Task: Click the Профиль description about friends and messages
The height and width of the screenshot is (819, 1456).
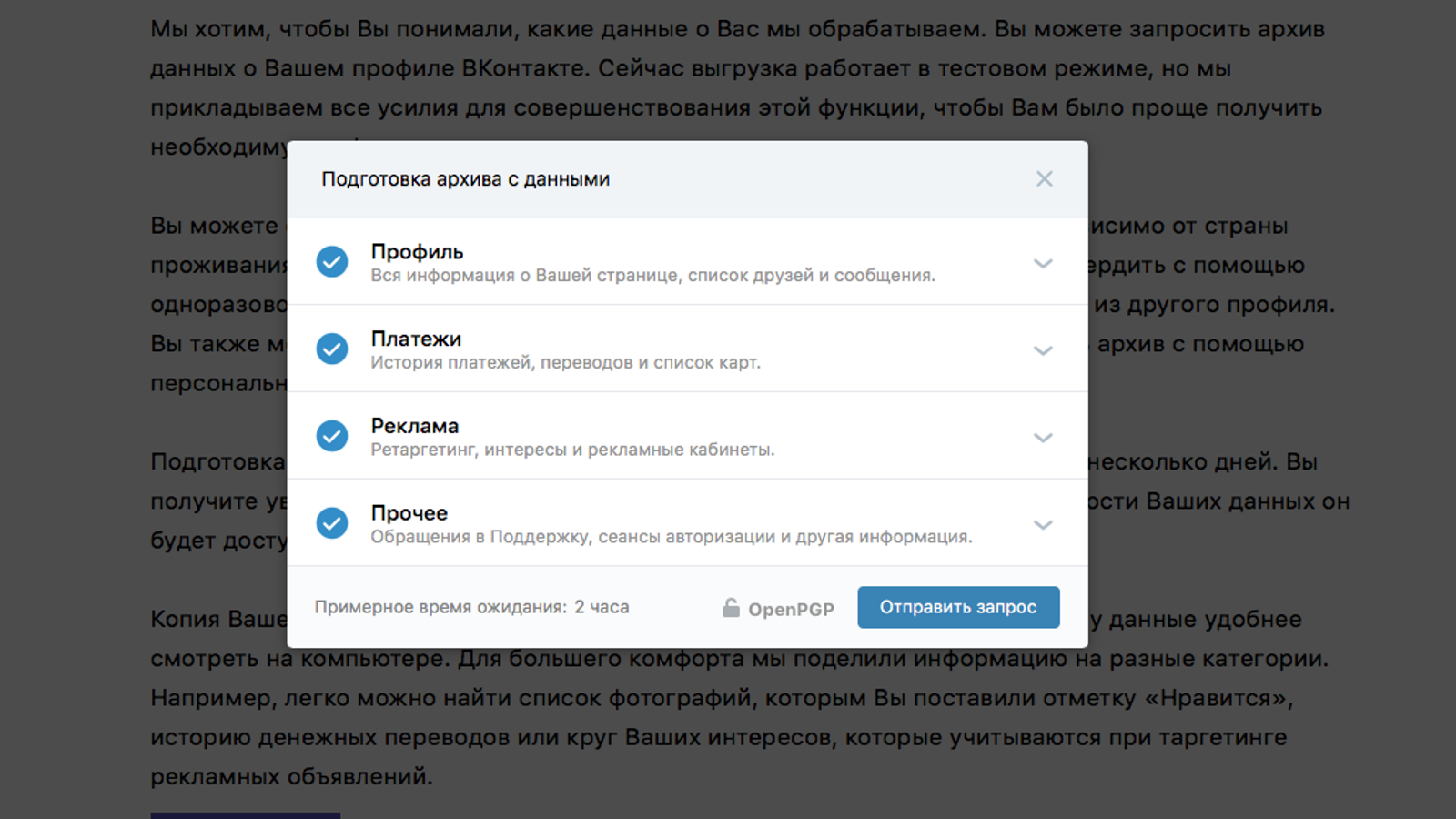Action: point(652,276)
